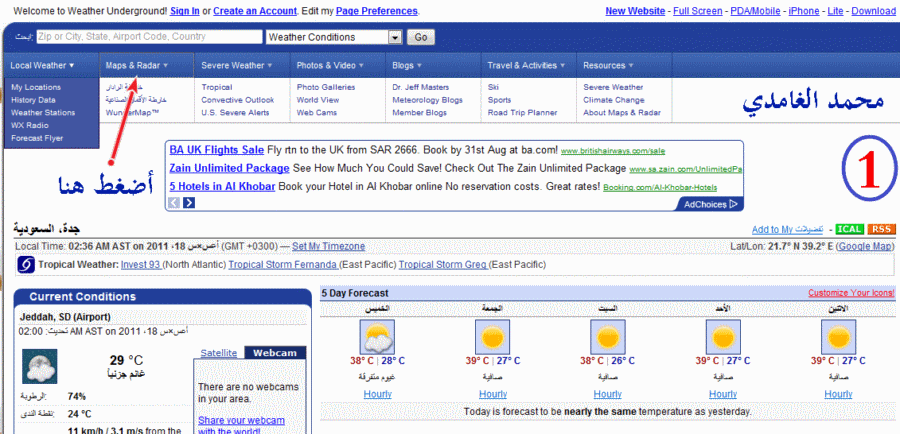Open Page Preferences link
Viewport: 900px width, 434px height.
coord(377,11)
